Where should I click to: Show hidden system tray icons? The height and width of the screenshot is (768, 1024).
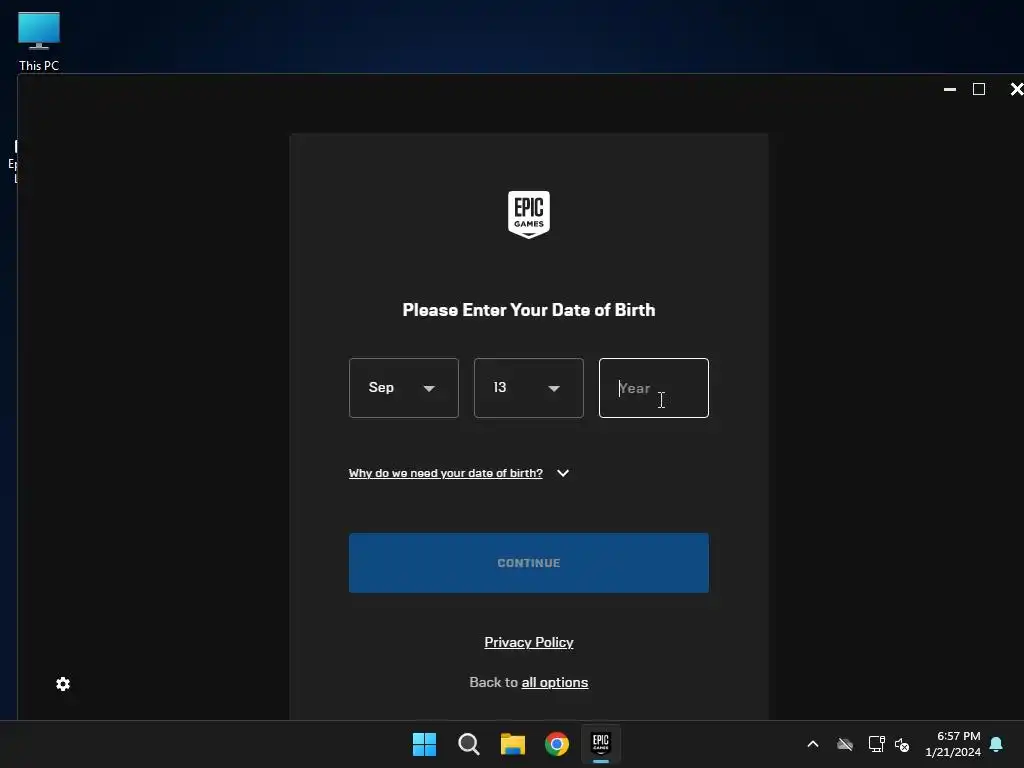813,744
